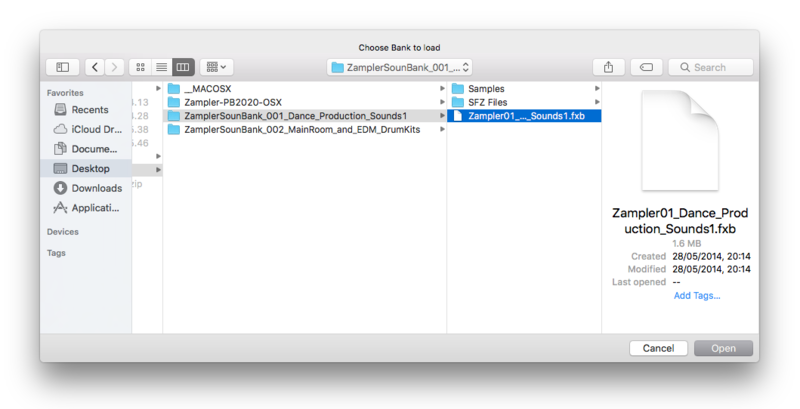The height and width of the screenshot is (409, 800).
Task: Click the preview filename Zampler01_Dance_Production_Sounds1.fxb
Action: tap(680, 221)
